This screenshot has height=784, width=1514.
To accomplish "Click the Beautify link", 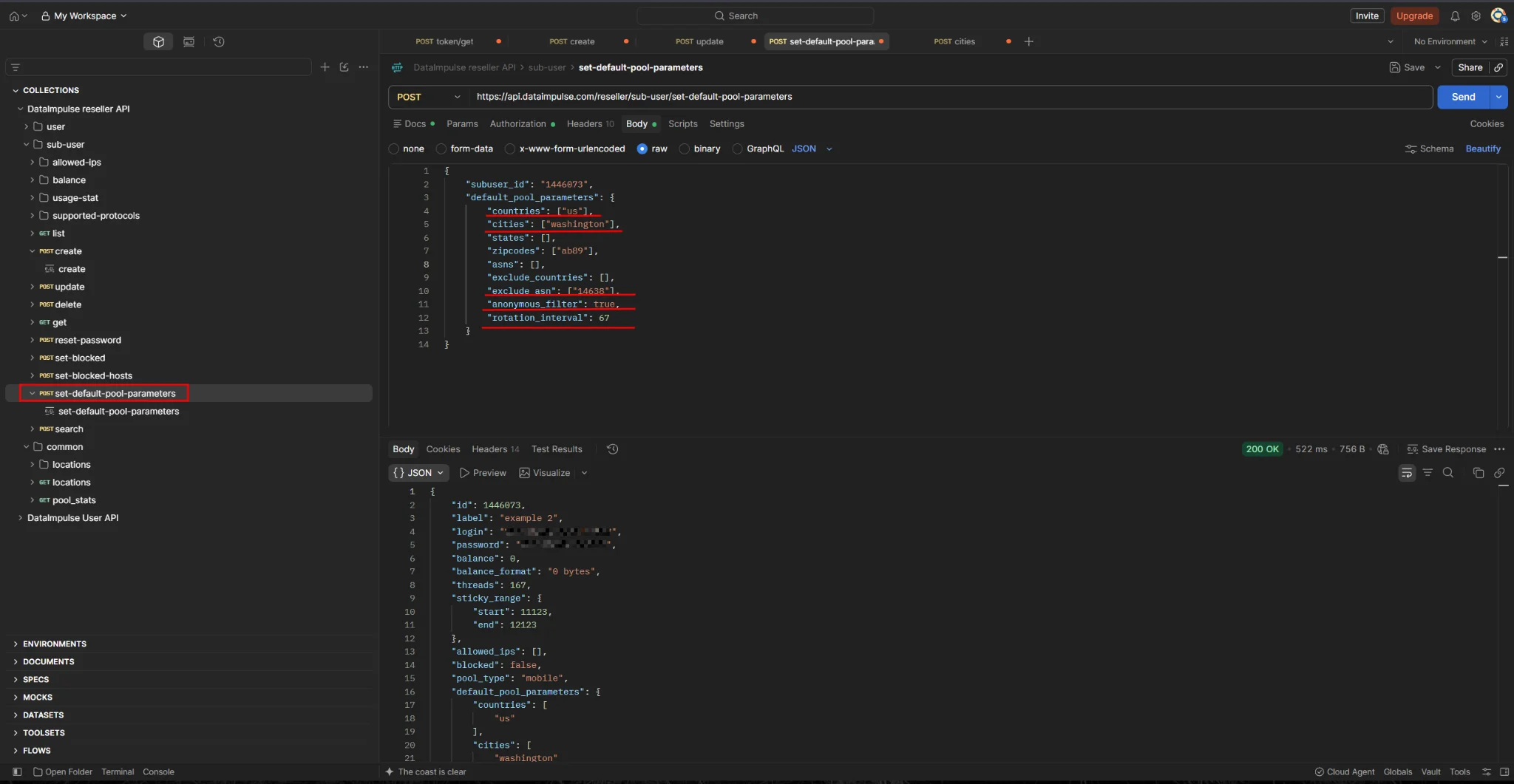I will coord(1483,149).
